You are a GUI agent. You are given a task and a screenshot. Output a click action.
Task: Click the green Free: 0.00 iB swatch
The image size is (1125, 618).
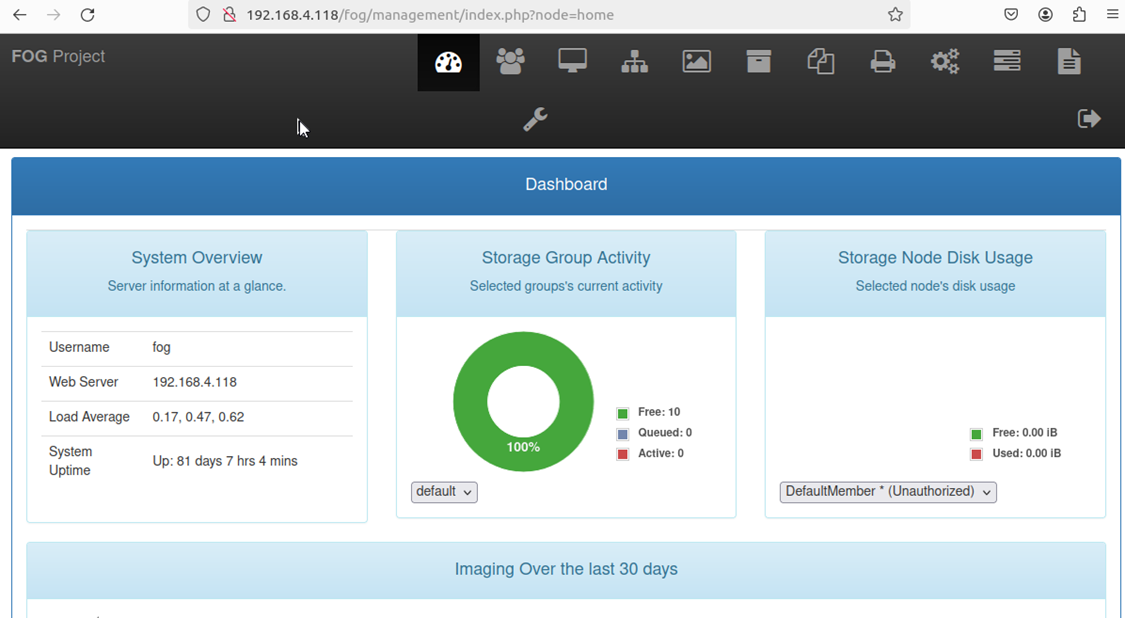tap(976, 434)
